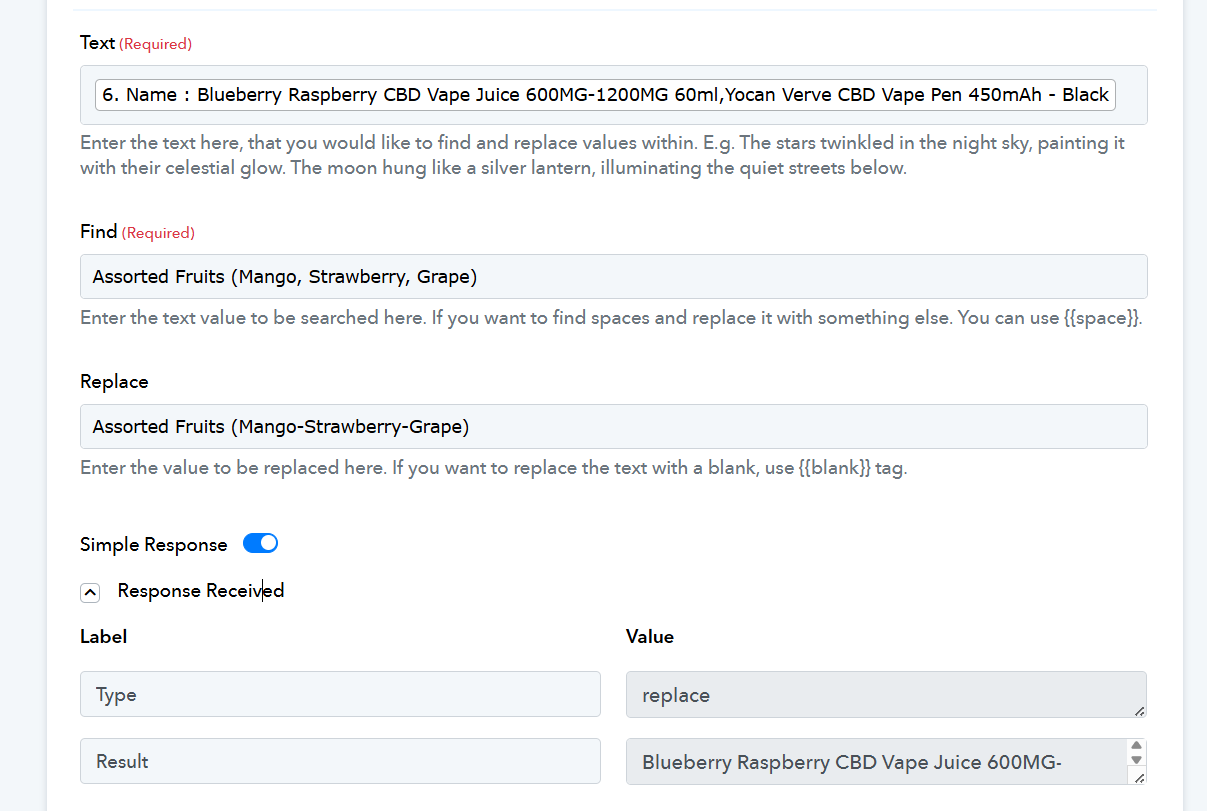1207x811 pixels.
Task: Click inside the Find input field
Action: click(613, 277)
